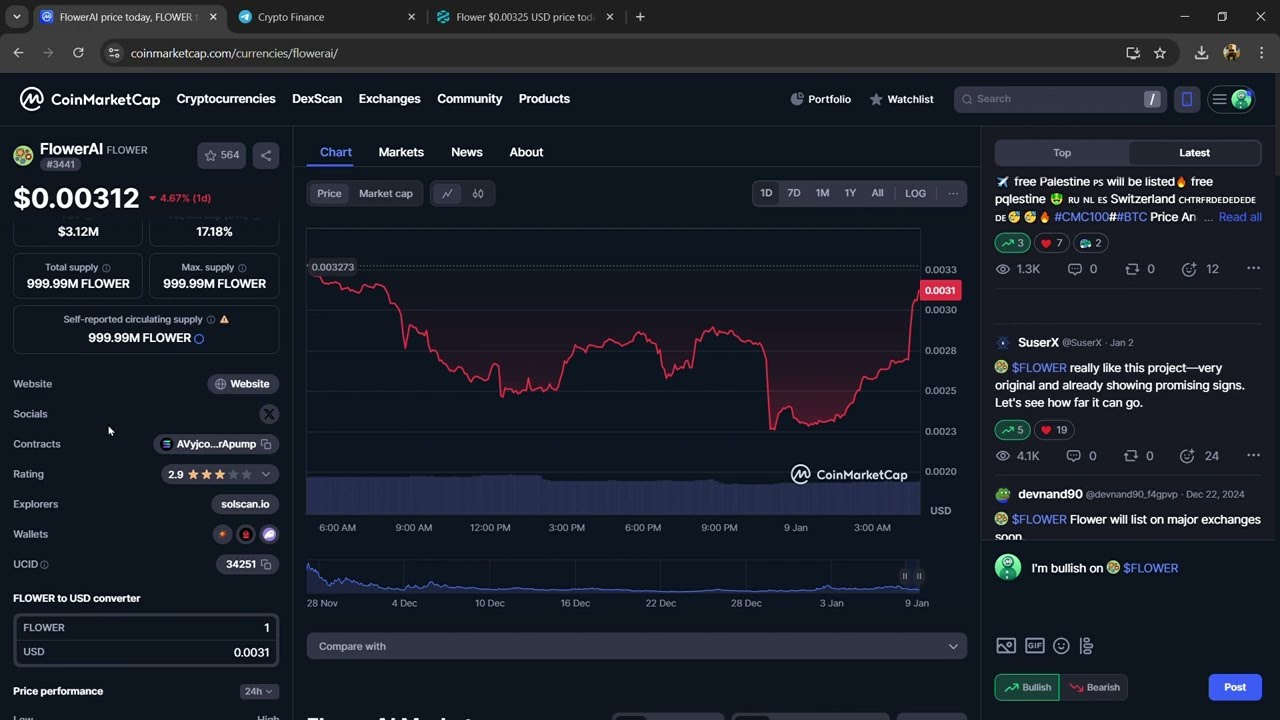Focus the CoinMarketCap search field
Image resolution: width=1280 pixels, height=720 pixels.
[1061, 99]
